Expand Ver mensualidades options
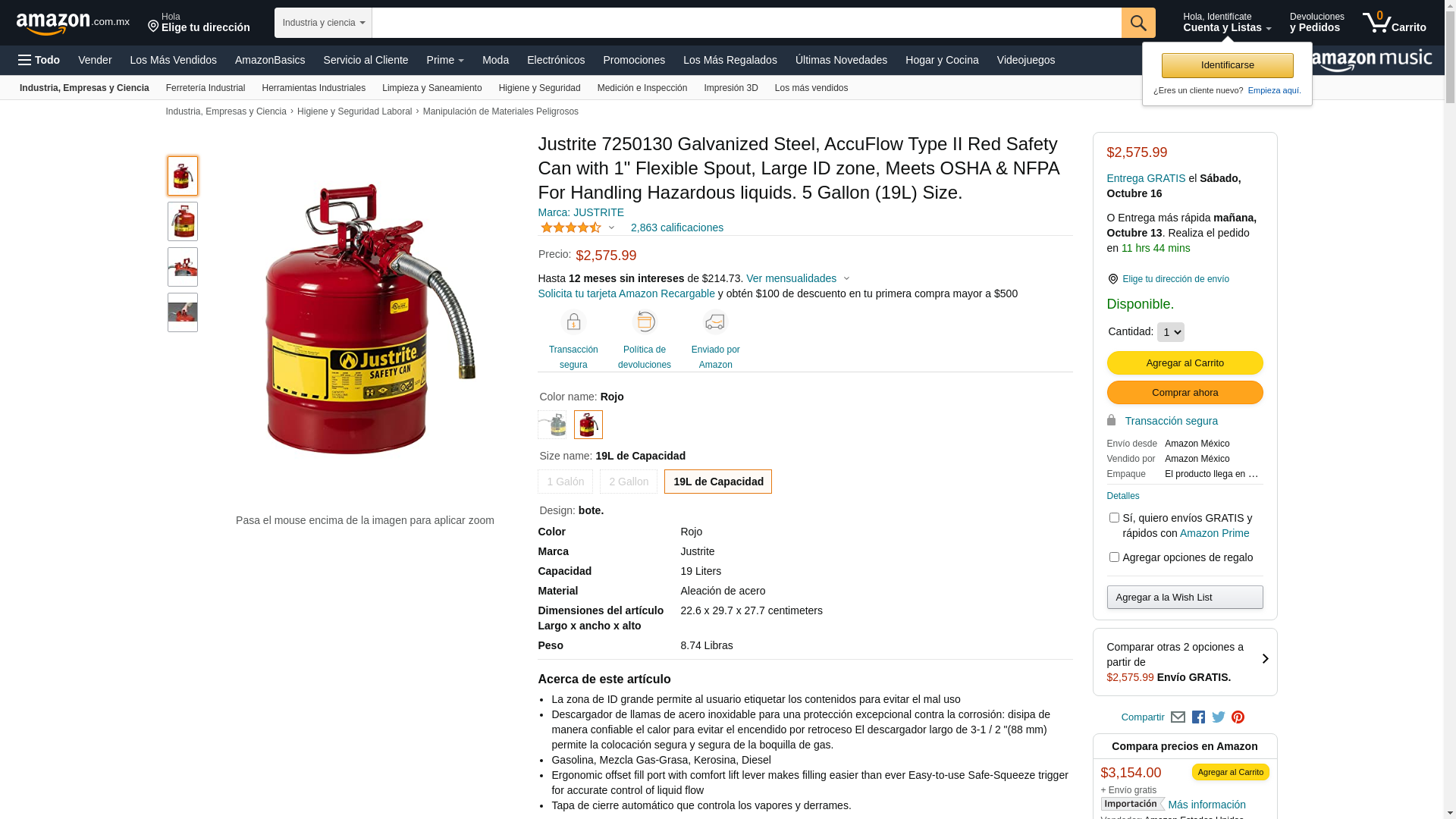The width and height of the screenshot is (1456, 819). (x=798, y=278)
